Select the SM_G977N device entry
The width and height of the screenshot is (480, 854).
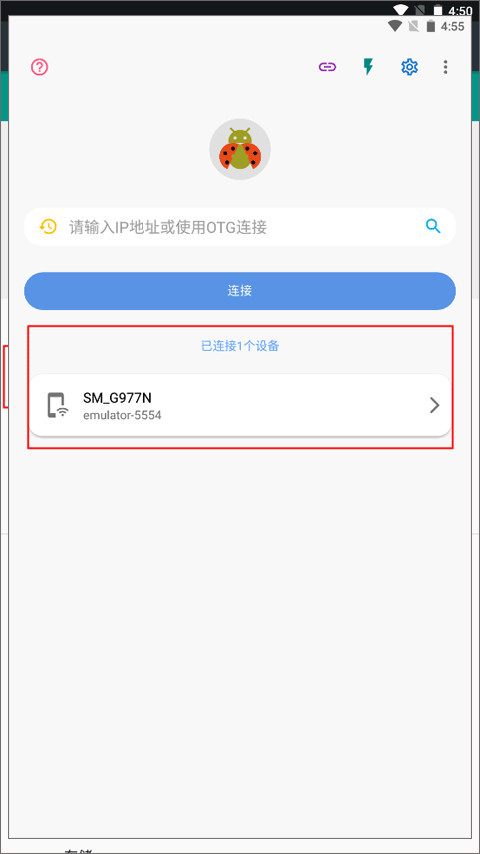click(x=240, y=405)
